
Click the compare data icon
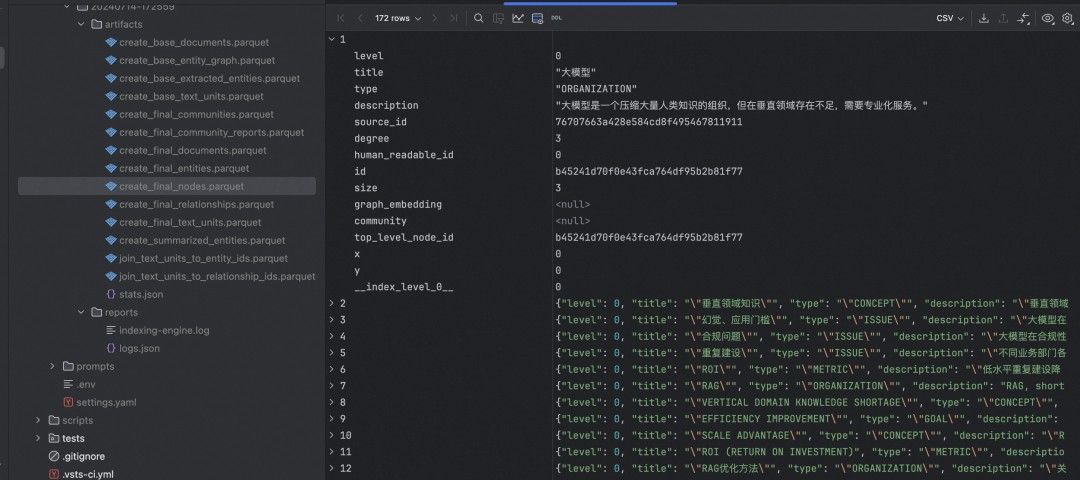(x=1023, y=19)
